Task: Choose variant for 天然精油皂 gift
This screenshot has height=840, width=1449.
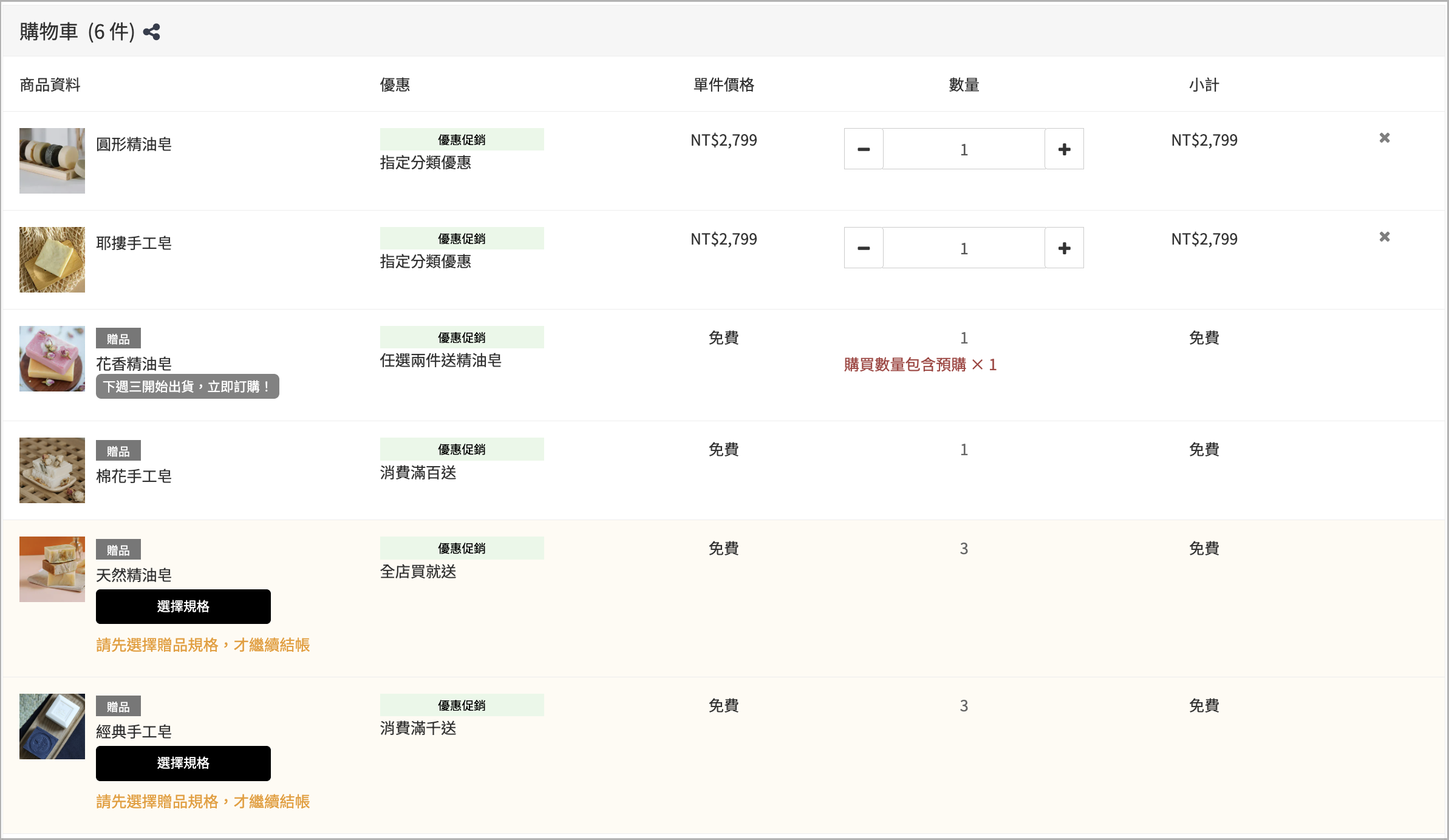Action: point(183,606)
